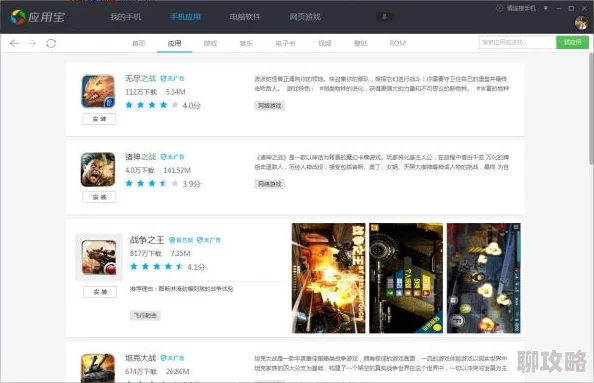Click the description text of 诸神之战
The width and height of the screenshot is (594, 383).
tap(381, 162)
